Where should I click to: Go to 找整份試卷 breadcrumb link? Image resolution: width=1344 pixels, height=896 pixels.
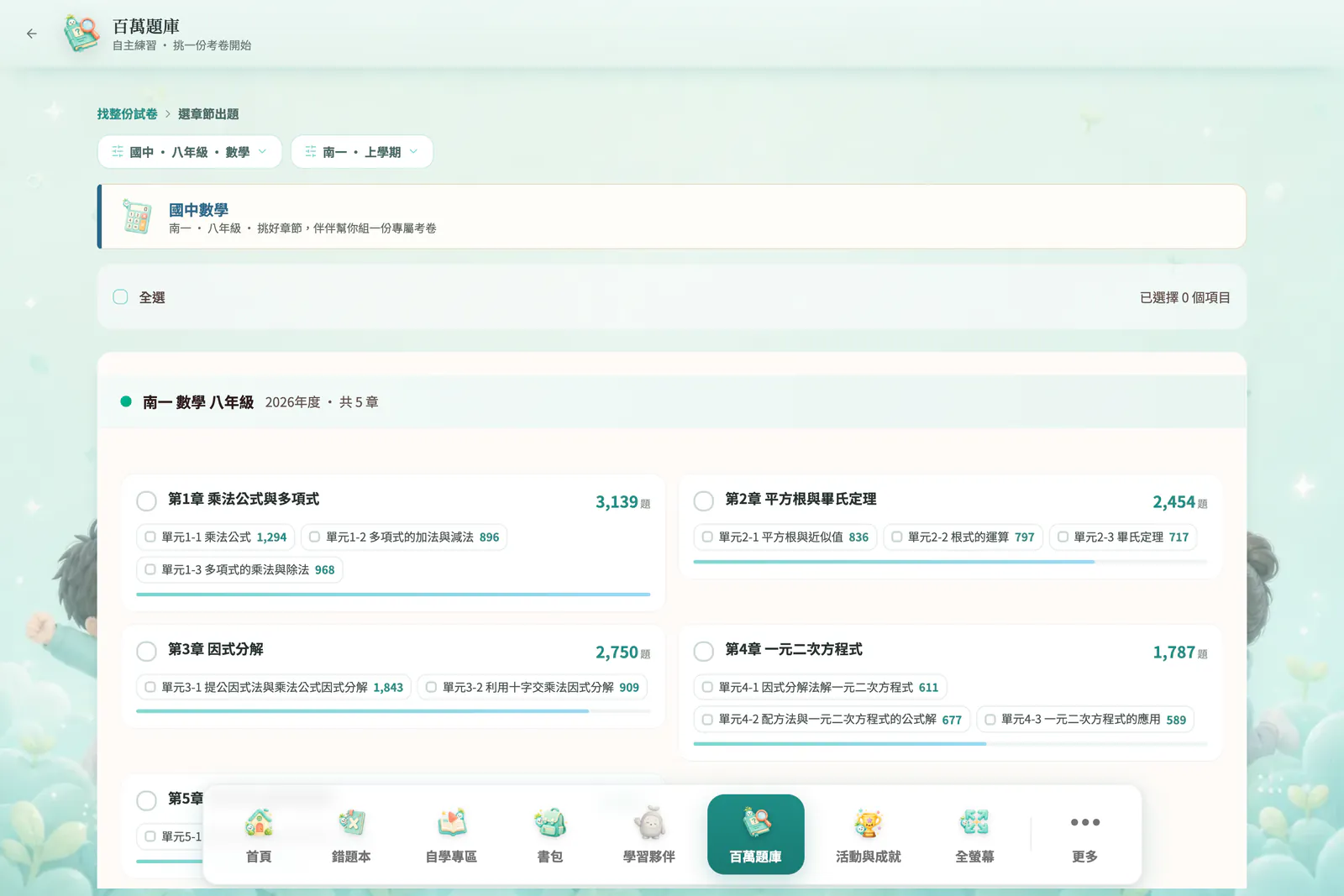point(127,114)
